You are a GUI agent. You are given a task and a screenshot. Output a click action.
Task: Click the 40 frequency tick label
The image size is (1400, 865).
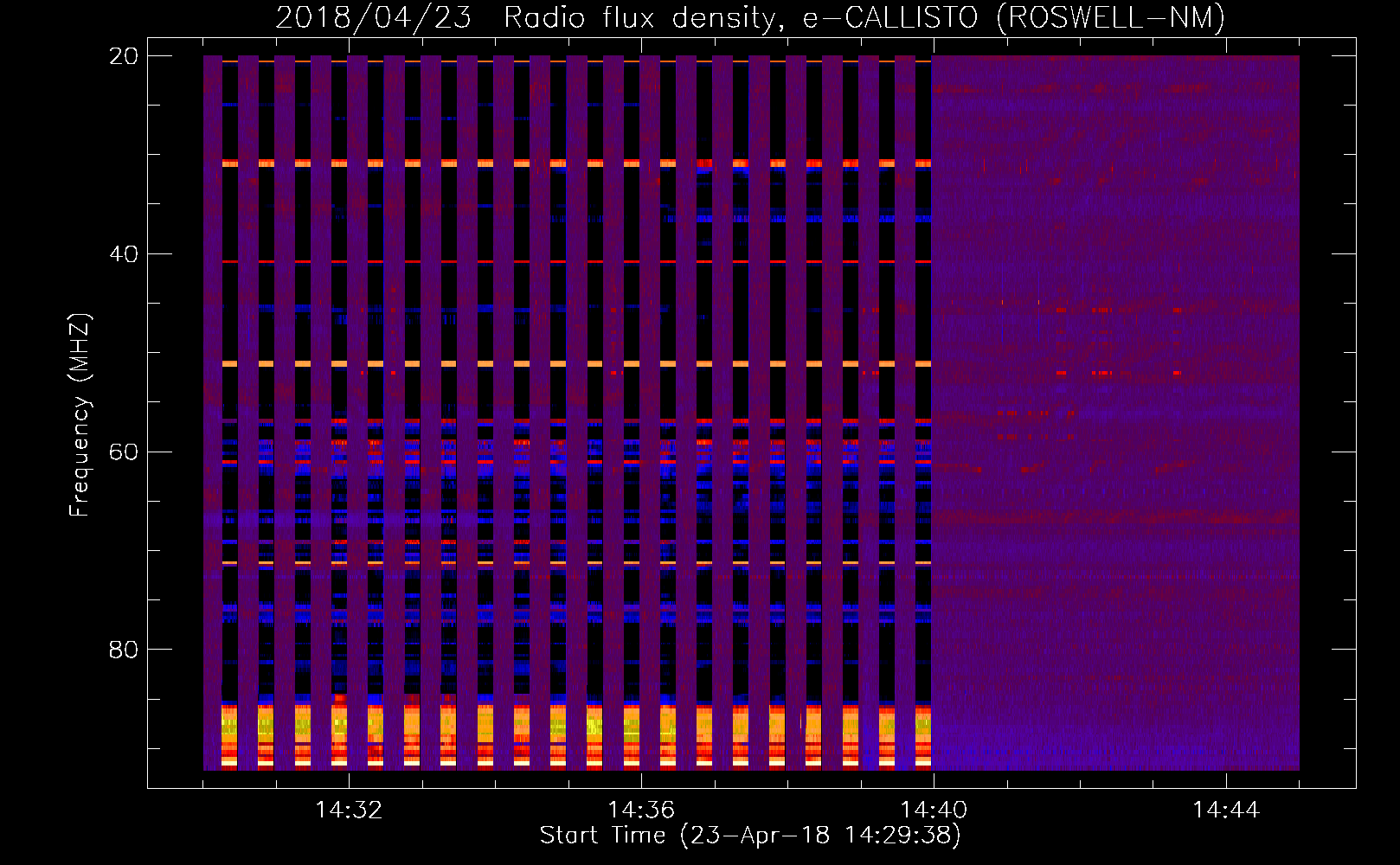click(x=125, y=254)
